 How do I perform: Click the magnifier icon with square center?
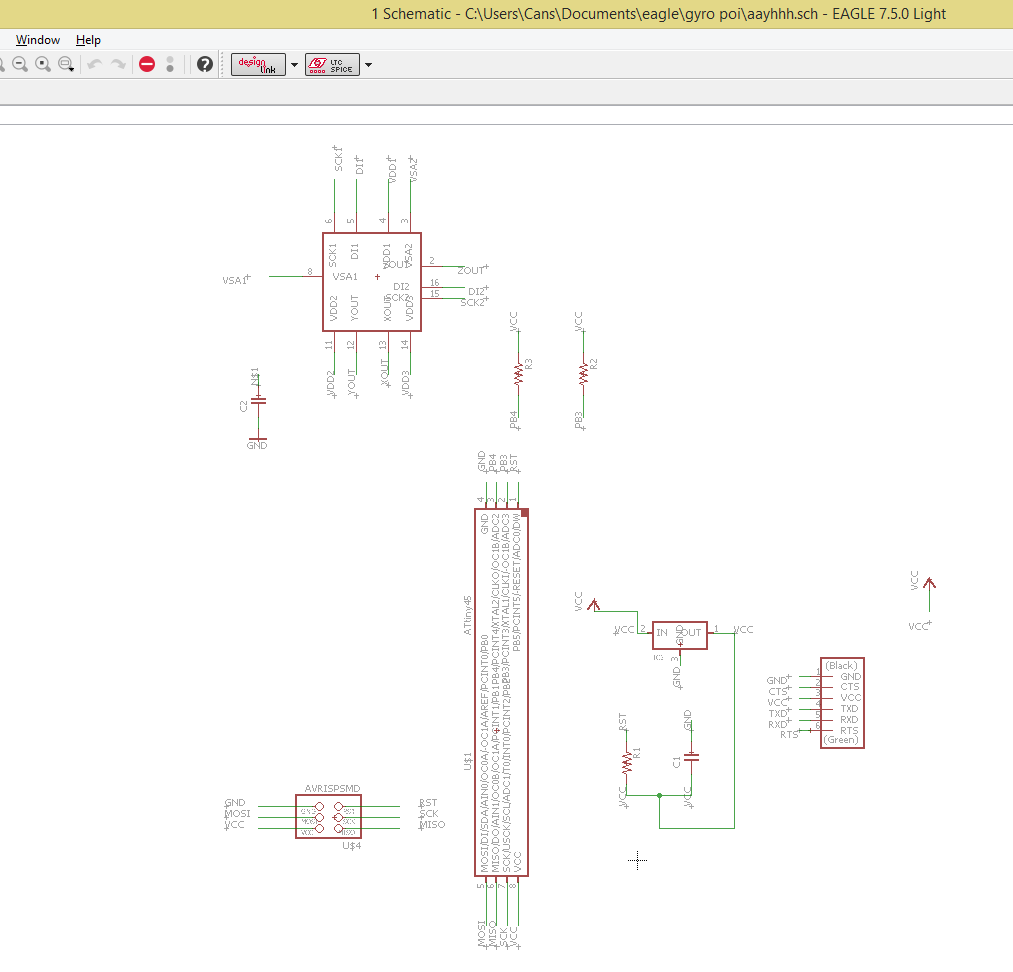(x=43, y=64)
